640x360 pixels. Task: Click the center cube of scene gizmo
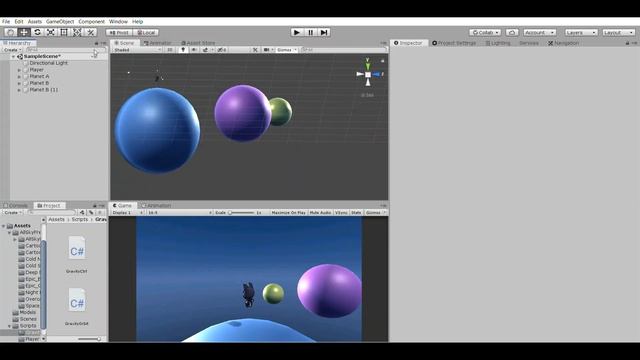click(368, 74)
